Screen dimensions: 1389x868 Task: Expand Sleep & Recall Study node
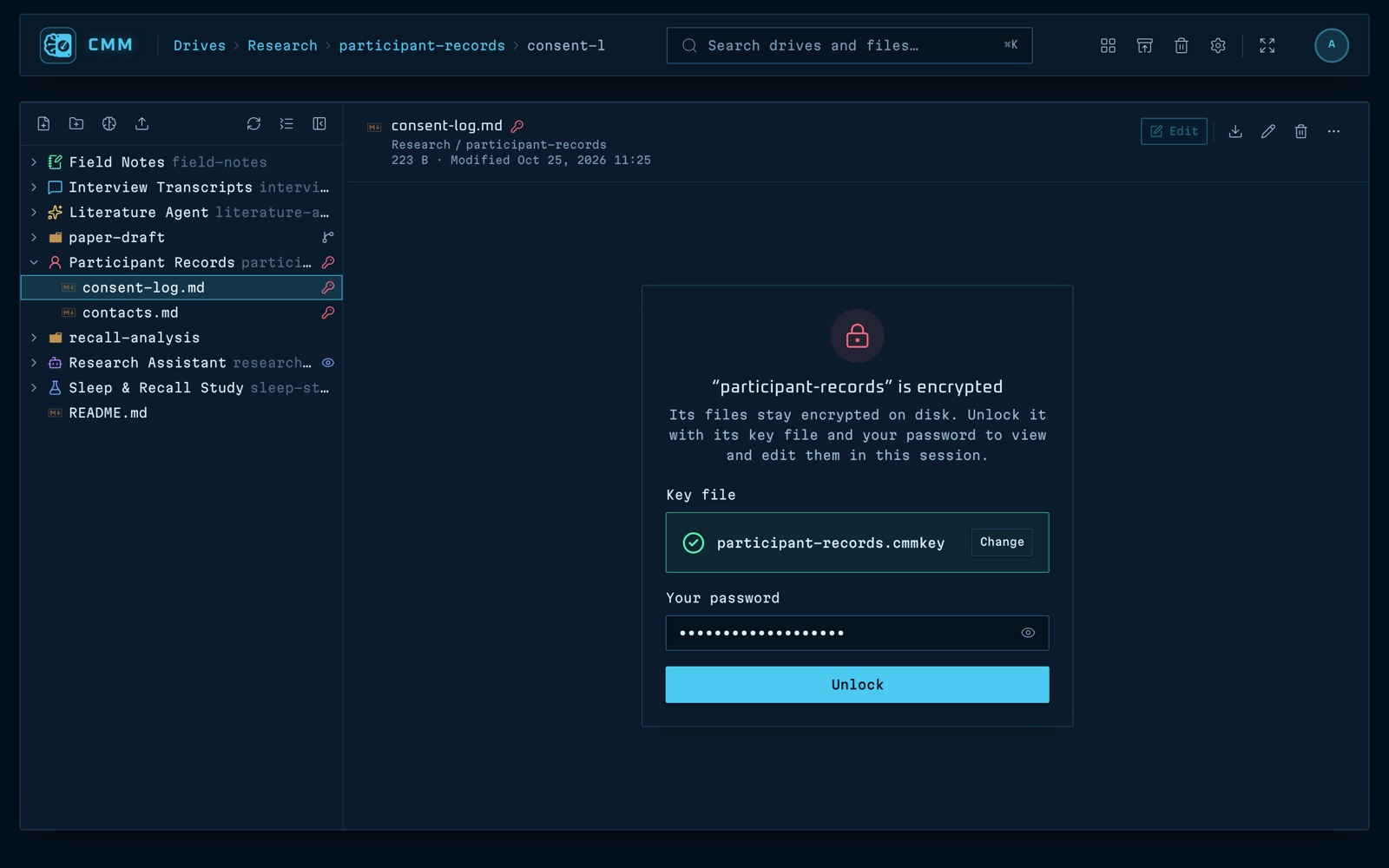point(34,388)
